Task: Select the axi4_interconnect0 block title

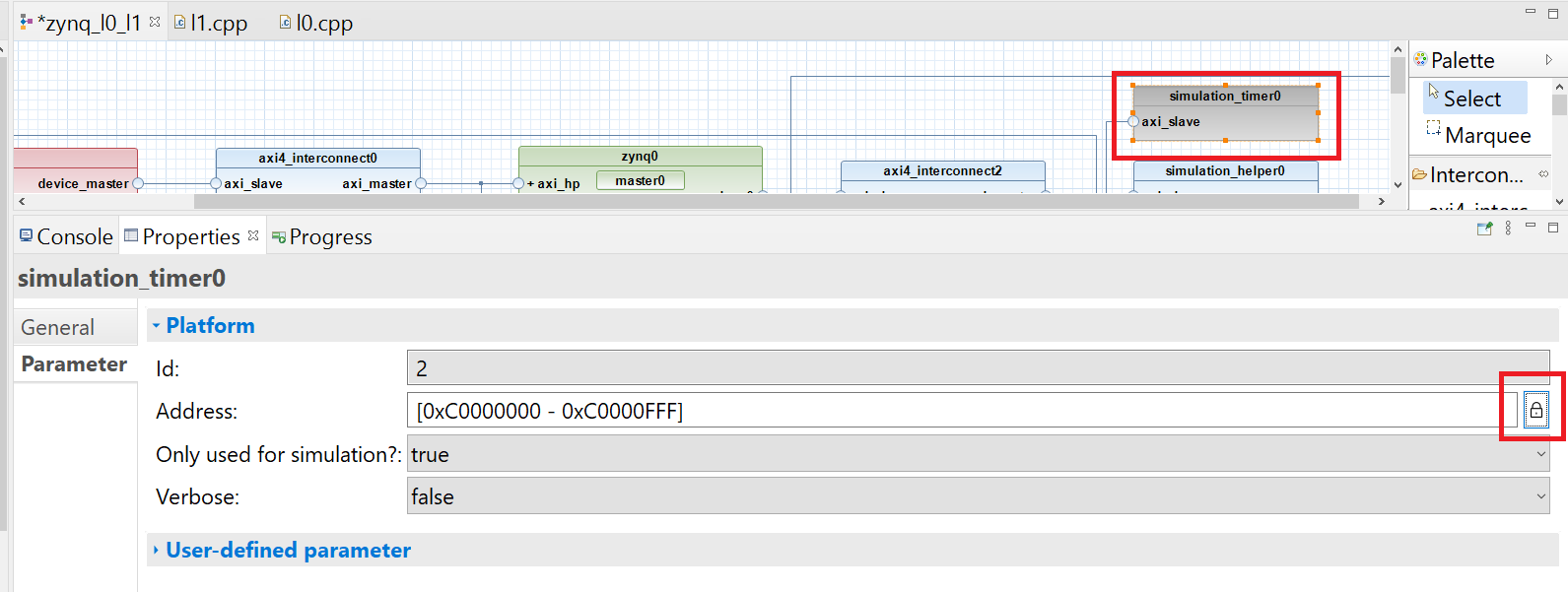Action: (317, 158)
